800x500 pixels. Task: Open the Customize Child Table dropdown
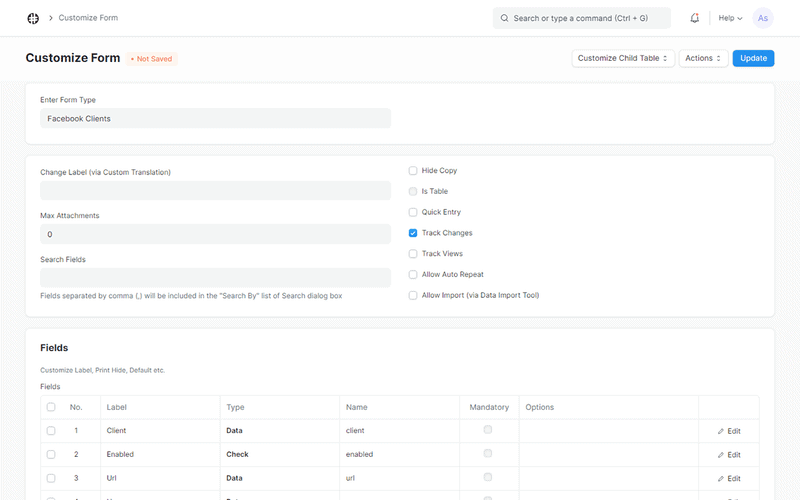(623, 58)
